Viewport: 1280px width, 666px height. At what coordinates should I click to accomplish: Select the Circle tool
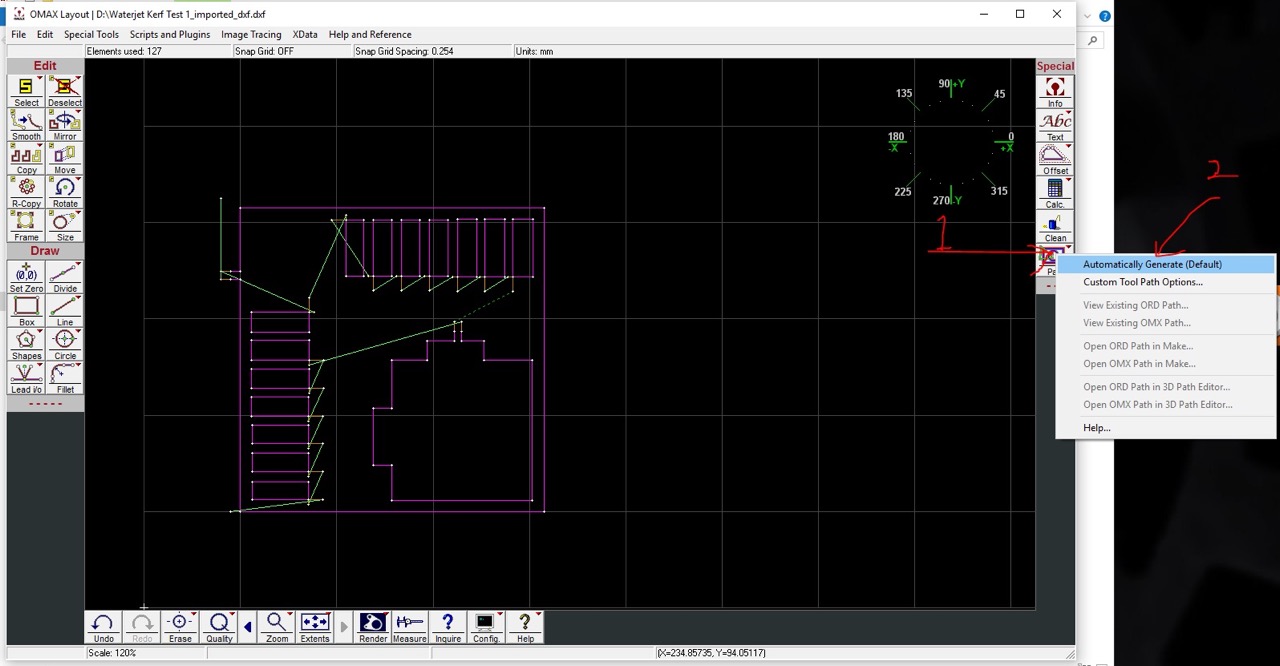coord(65,345)
